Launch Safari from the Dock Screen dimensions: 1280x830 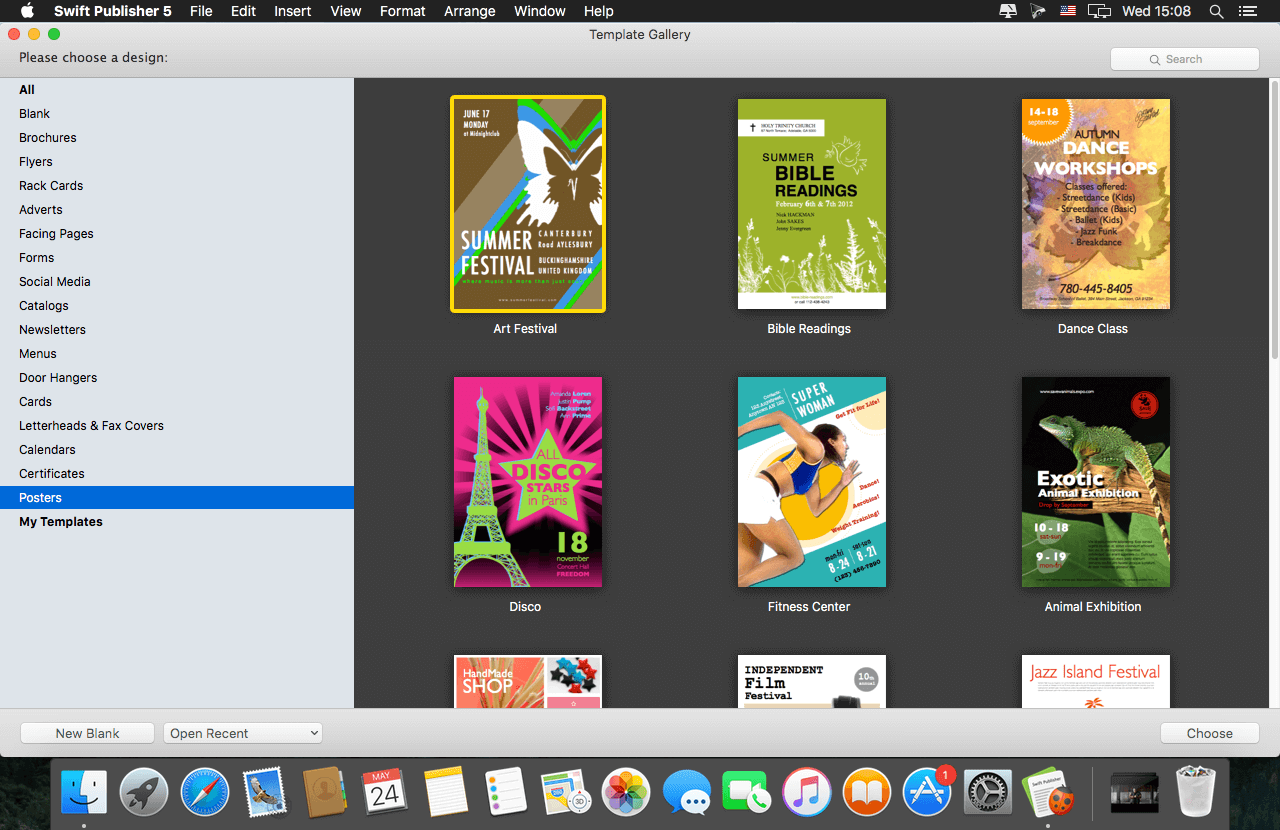pyautogui.click(x=205, y=793)
